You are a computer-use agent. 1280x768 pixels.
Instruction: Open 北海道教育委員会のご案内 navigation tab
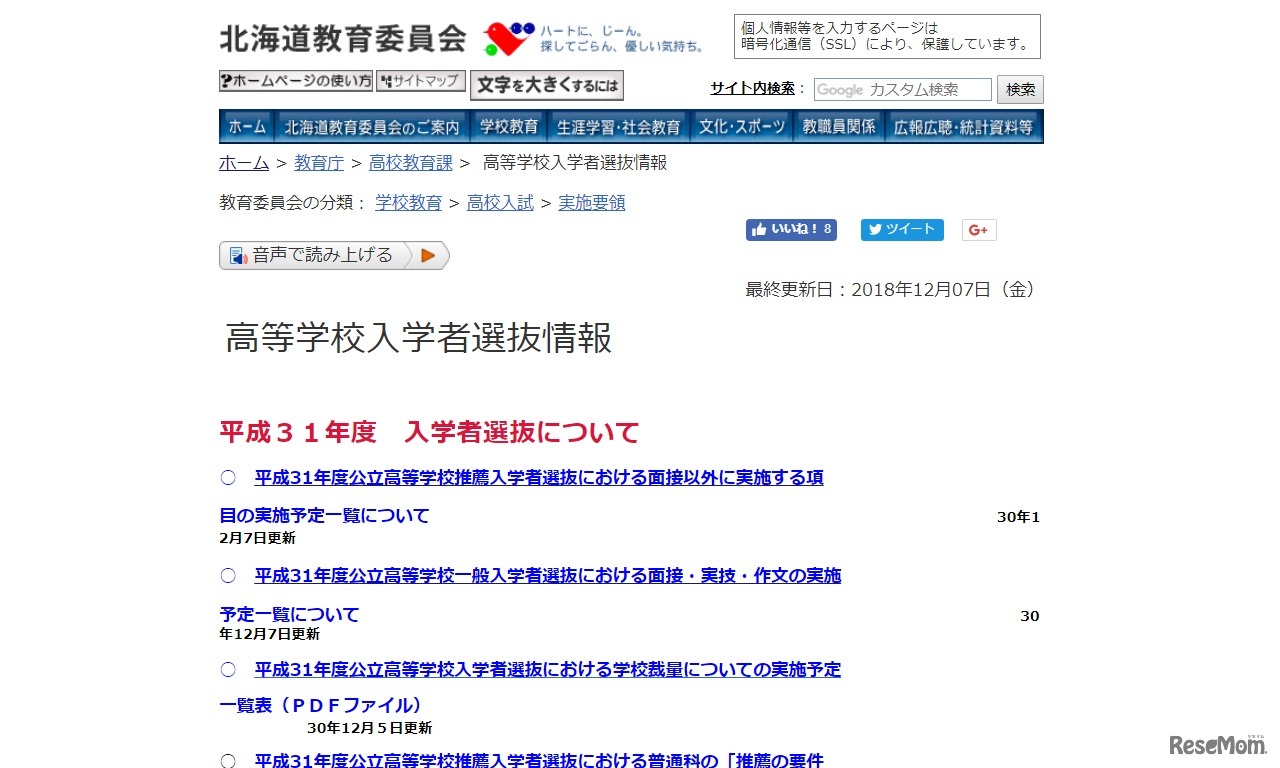coord(372,127)
